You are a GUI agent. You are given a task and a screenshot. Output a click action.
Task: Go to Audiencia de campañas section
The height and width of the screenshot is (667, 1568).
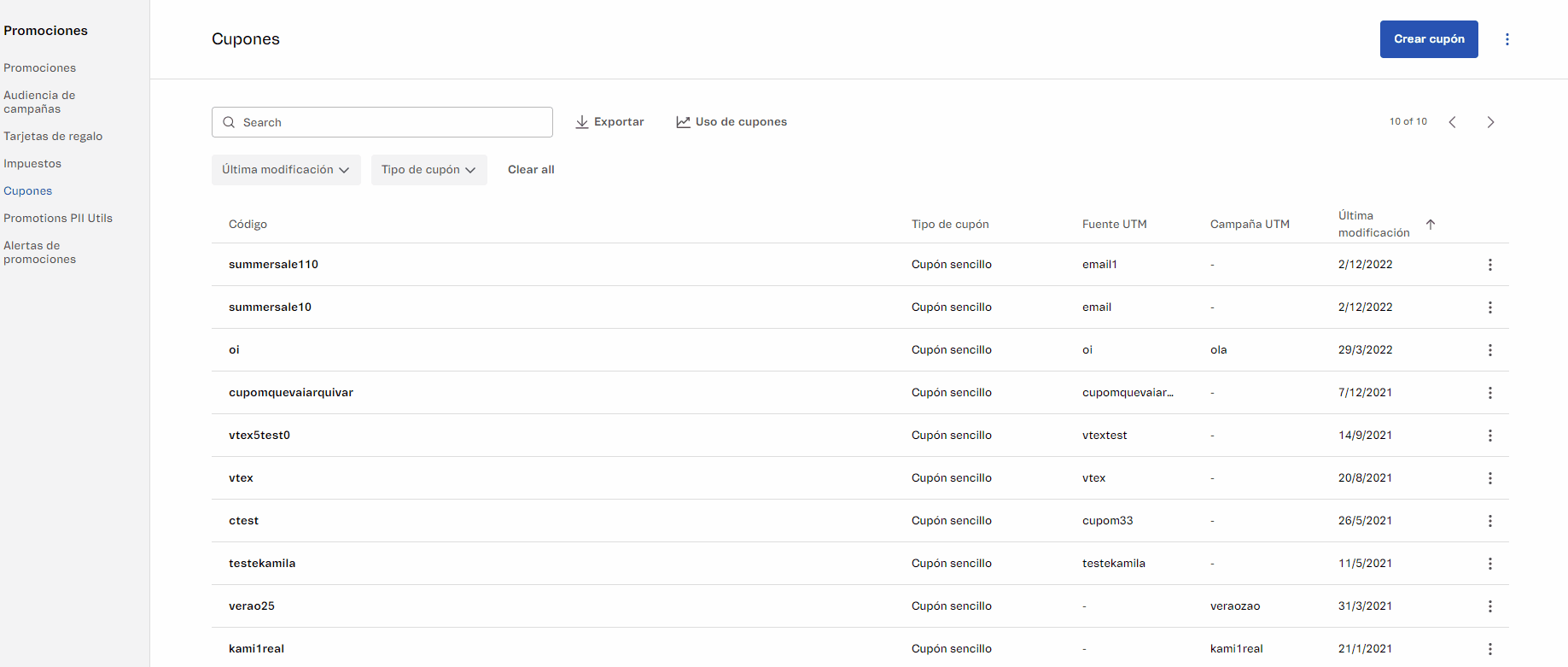click(x=39, y=102)
